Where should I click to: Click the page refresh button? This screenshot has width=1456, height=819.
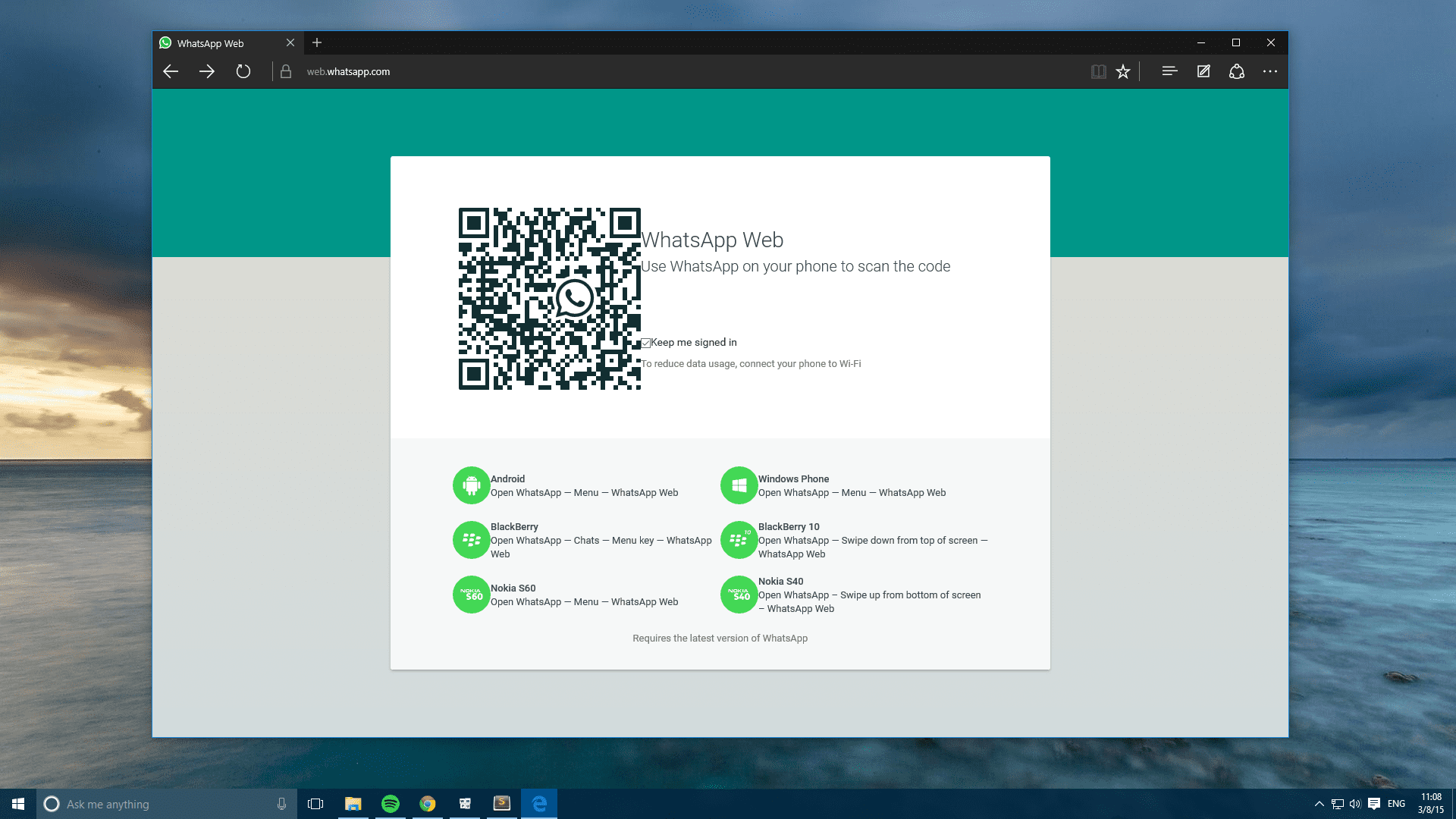pos(243,71)
